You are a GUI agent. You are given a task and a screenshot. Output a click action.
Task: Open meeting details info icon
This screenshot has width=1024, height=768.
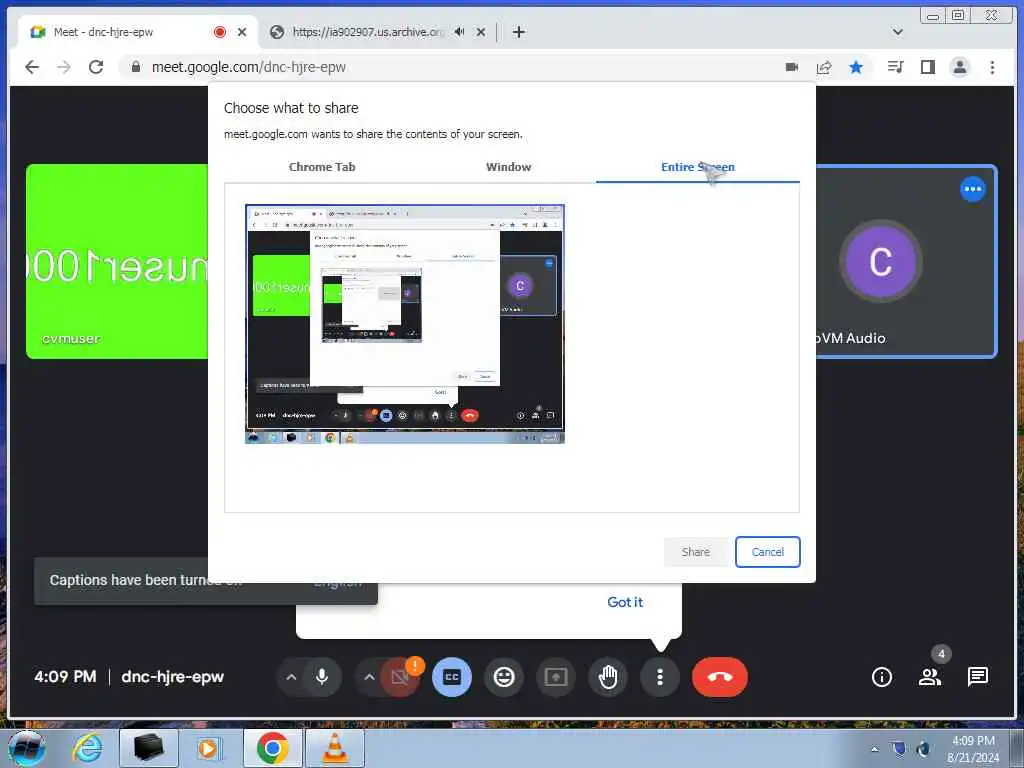click(x=882, y=677)
